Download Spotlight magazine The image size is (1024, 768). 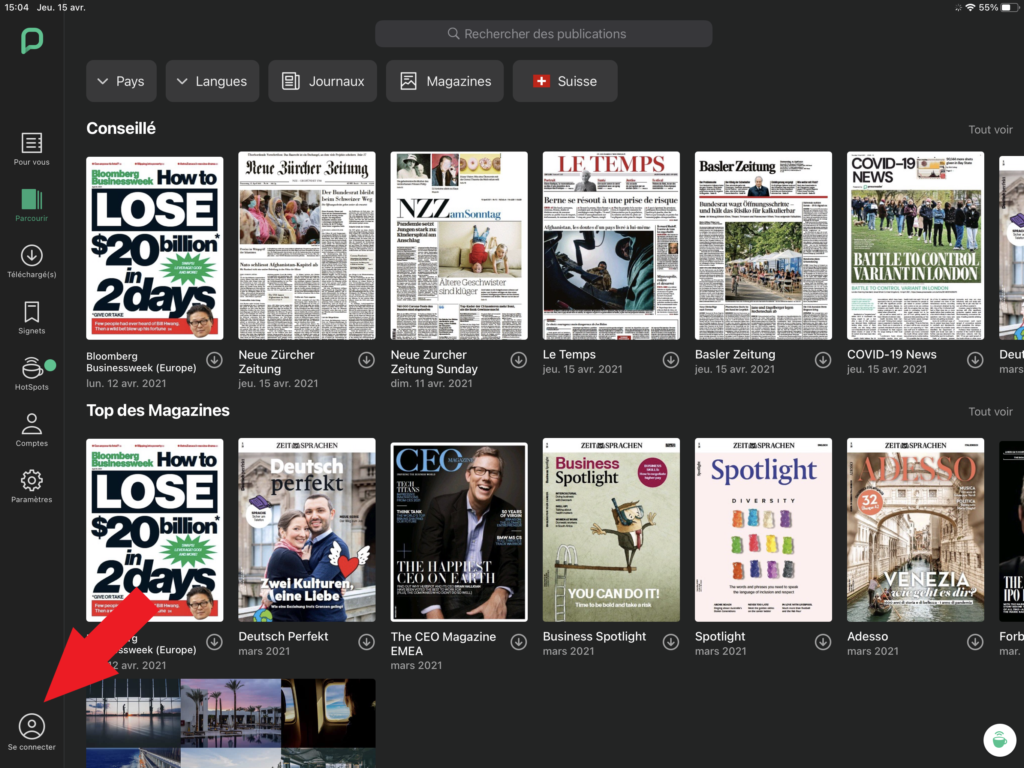[823, 642]
